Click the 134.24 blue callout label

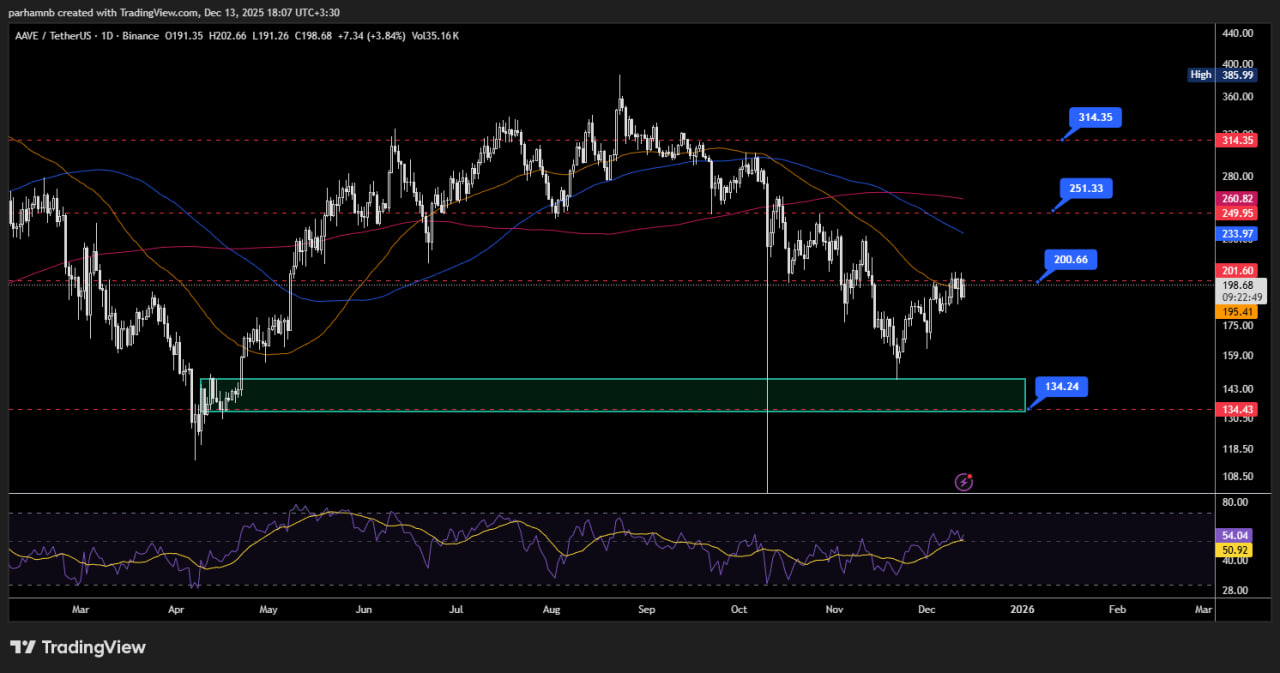[1061, 386]
